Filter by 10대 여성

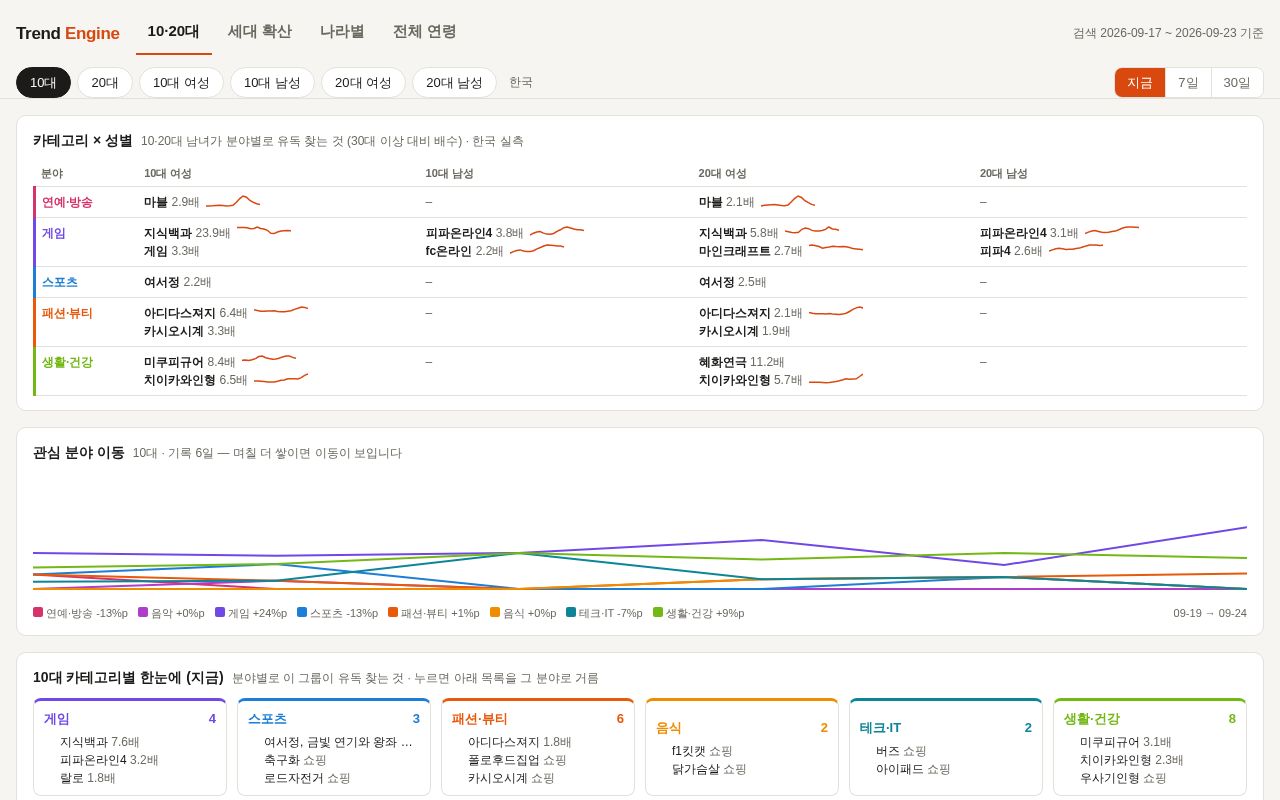click(x=181, y=82)
